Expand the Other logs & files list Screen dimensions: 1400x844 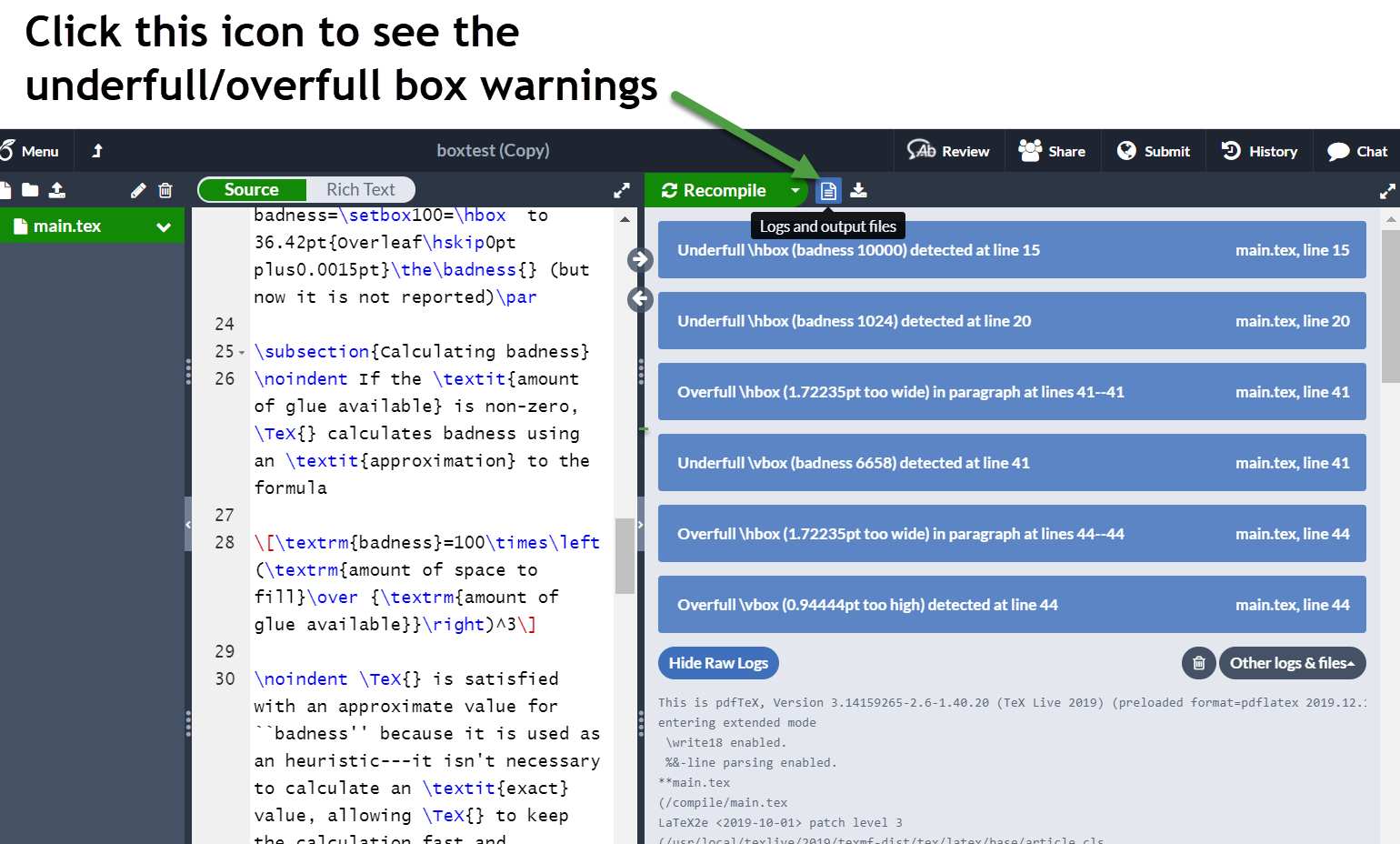point(1293,663)
